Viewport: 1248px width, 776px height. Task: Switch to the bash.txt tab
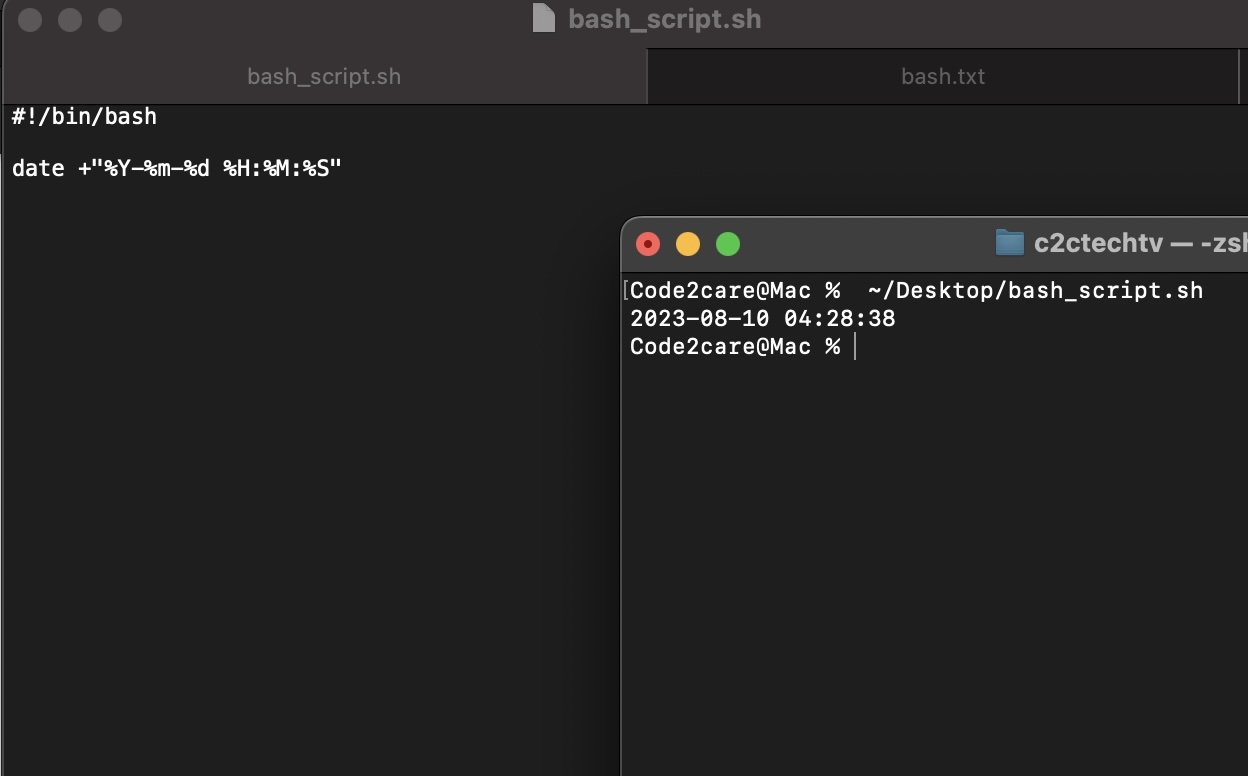point(942,75)
